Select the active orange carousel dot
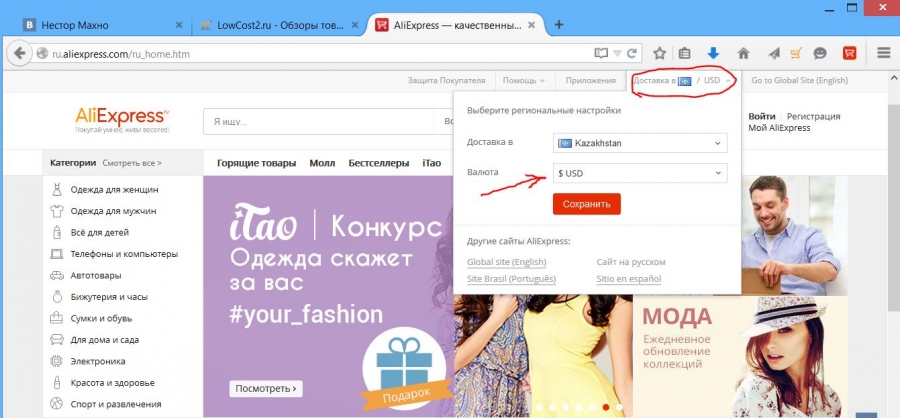Viewport: 900px width, 418px height. 606,407
